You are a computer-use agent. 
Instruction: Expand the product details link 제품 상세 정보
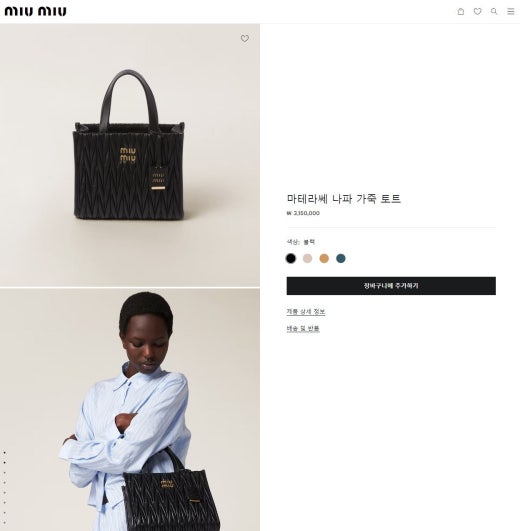click(x=306, y=312)
